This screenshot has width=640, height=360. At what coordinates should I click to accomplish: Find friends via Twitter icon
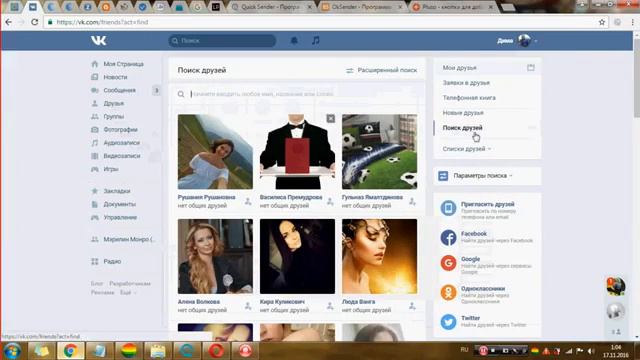(x=448, y=322)
